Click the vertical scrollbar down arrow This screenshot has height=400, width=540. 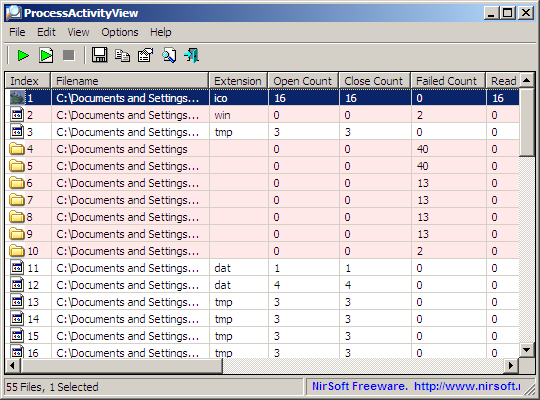click(527, 350)
